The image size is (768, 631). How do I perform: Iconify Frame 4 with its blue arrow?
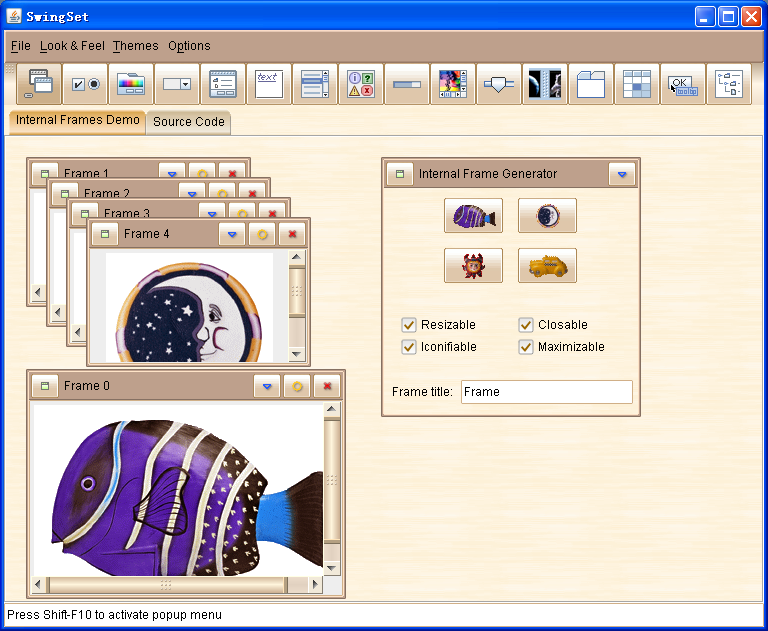click(x=232, y=234)
